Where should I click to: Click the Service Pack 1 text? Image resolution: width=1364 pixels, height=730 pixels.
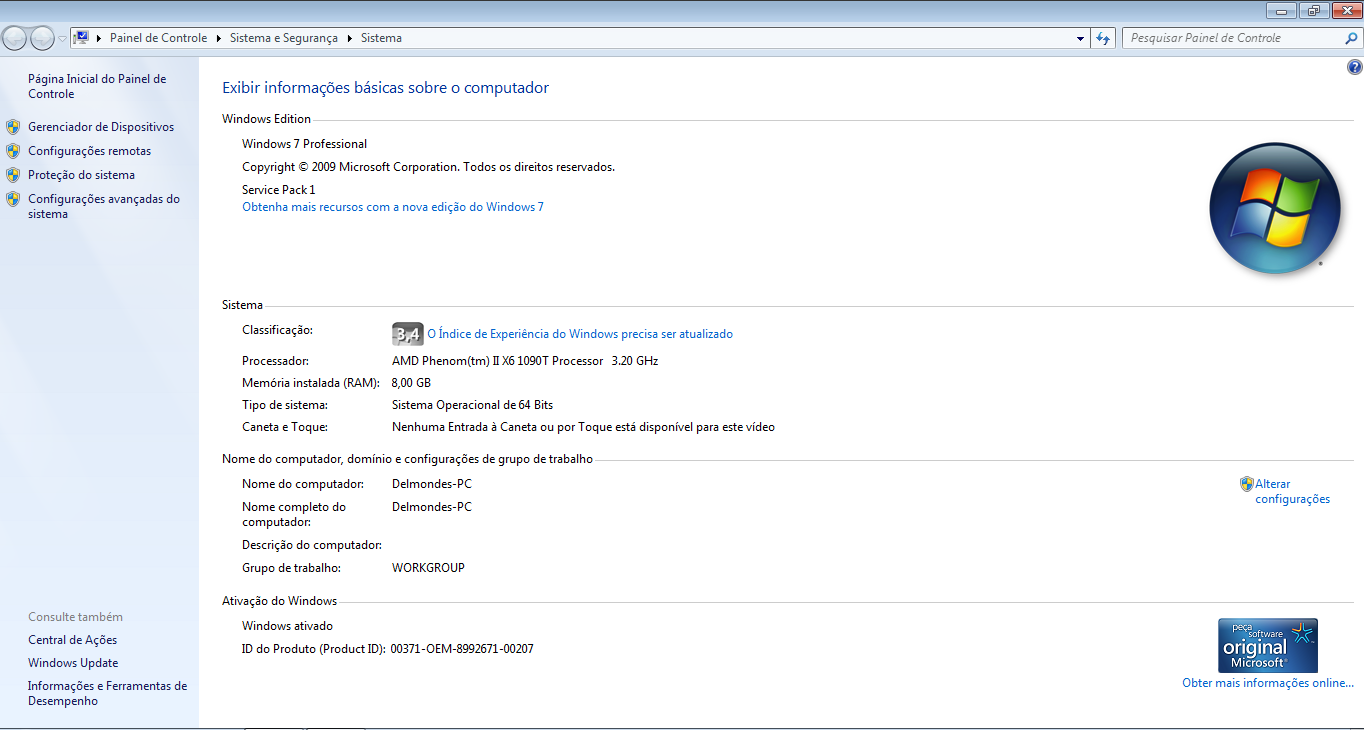coord(278,190)
